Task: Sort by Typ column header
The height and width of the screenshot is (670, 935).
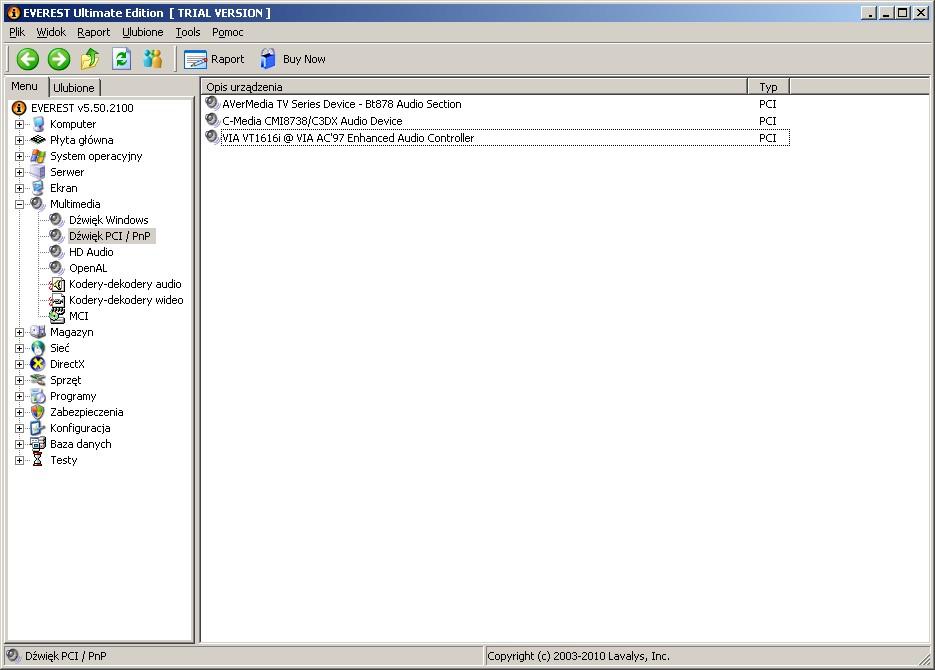Action: click(768, 87)
